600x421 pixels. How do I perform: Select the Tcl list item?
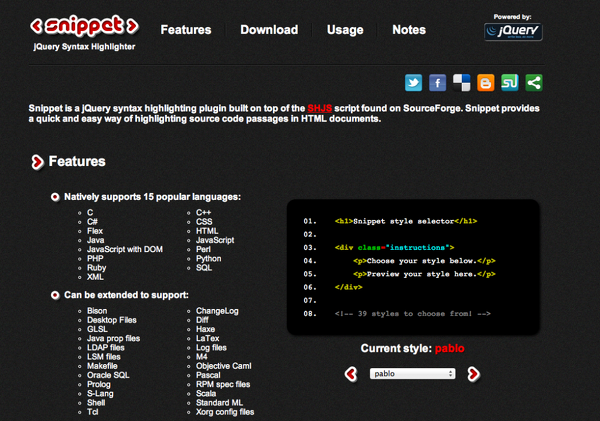(x=93, y=412)
